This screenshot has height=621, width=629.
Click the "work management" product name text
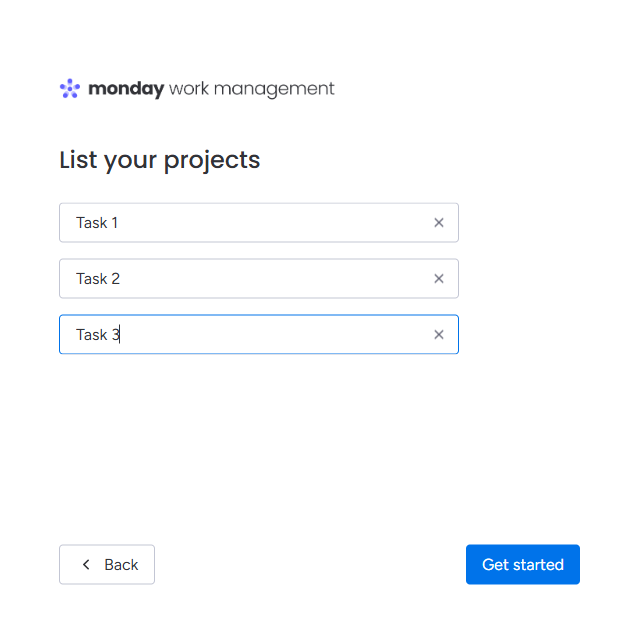tap(252, 89)
